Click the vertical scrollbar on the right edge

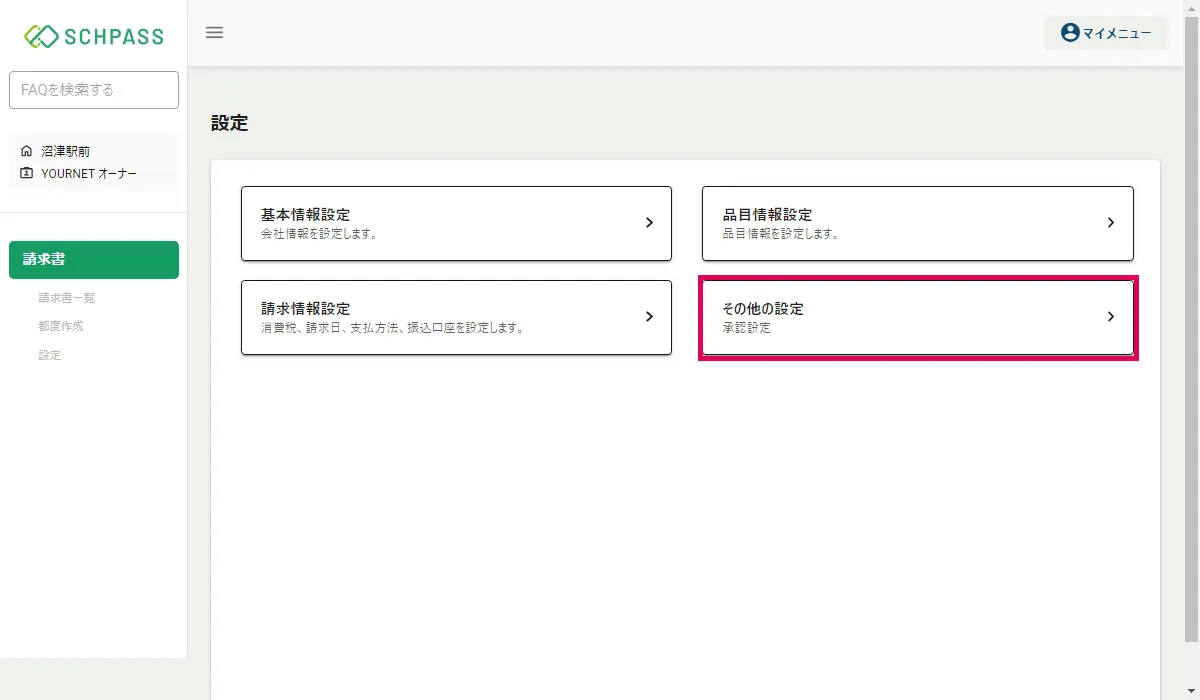1192,330
